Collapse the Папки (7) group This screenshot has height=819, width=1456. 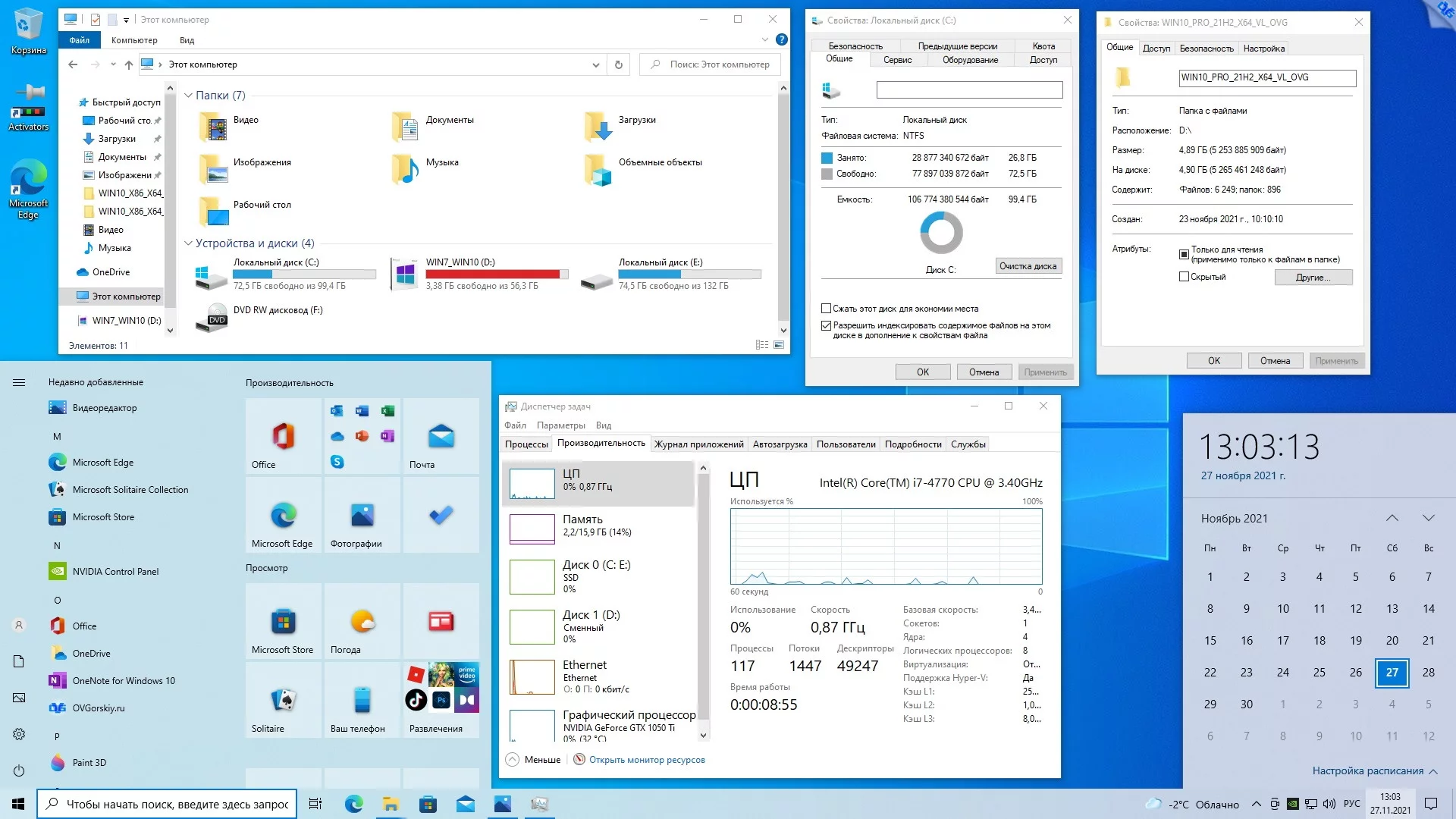tap(189, 96)
